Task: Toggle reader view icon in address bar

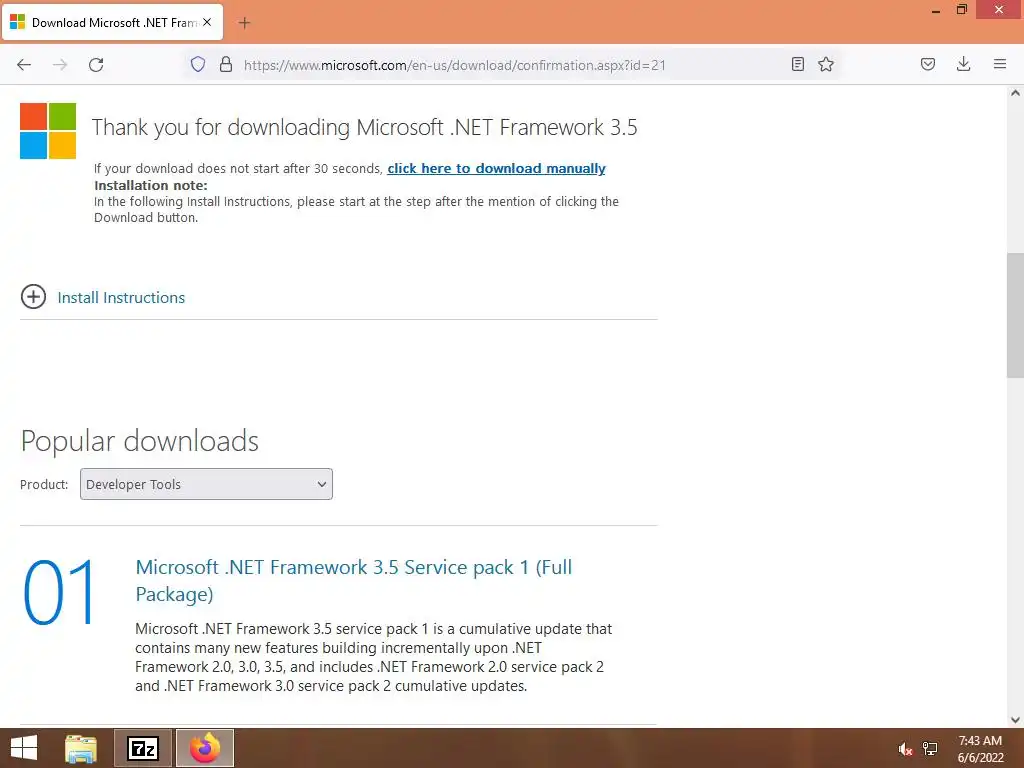Action: tap(797, 64)
